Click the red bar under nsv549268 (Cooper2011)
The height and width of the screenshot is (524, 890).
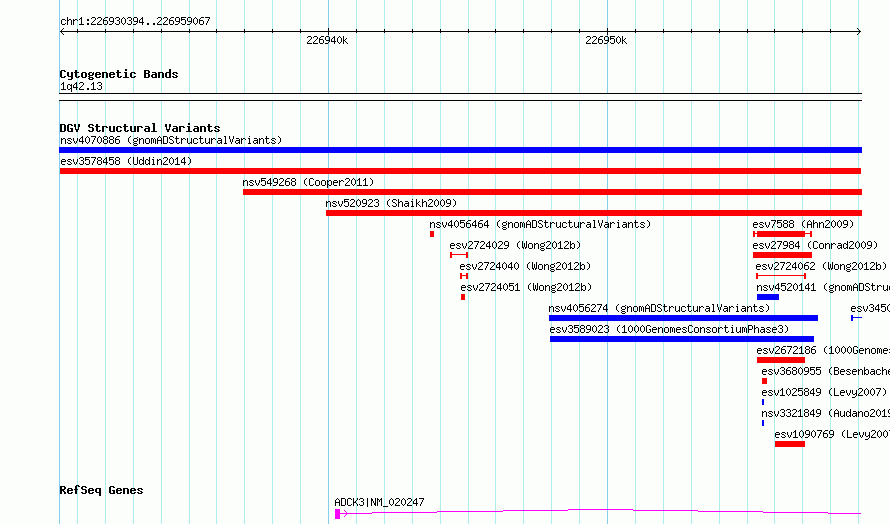[x=552, y=192]
